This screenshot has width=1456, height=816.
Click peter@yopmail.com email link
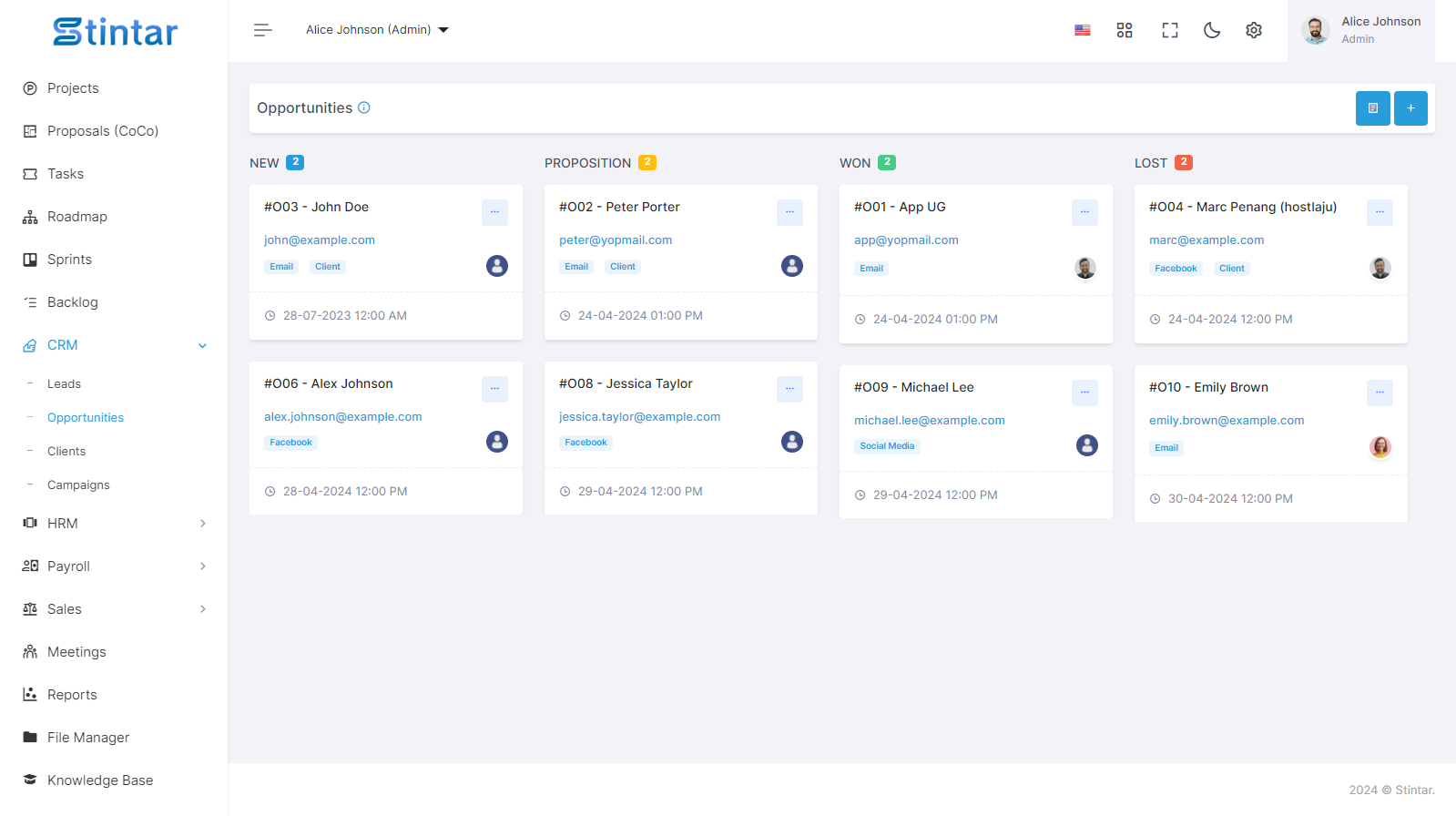[x=616, y=240]
